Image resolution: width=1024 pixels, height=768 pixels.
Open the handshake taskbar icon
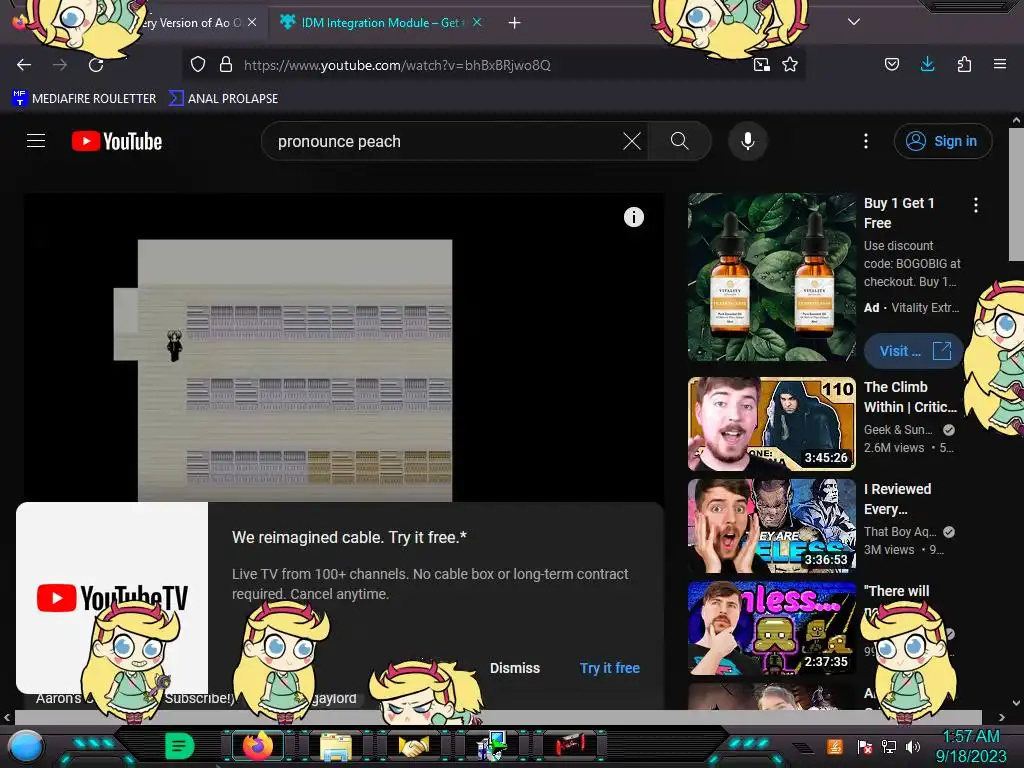pos(413,746)
